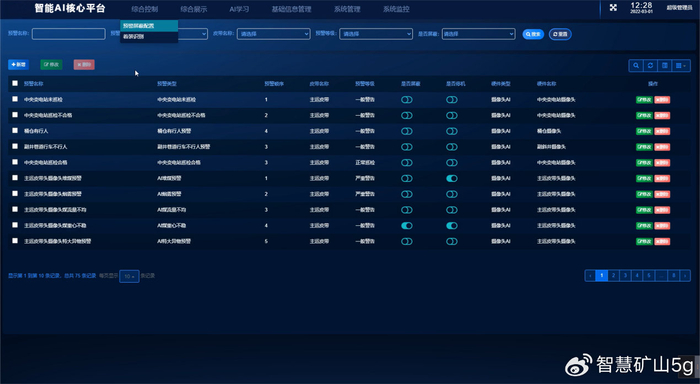Open the 是否屏蔽 filter dropdown
700x384 pixels.
pyautogui.click(x=479, y=34)
